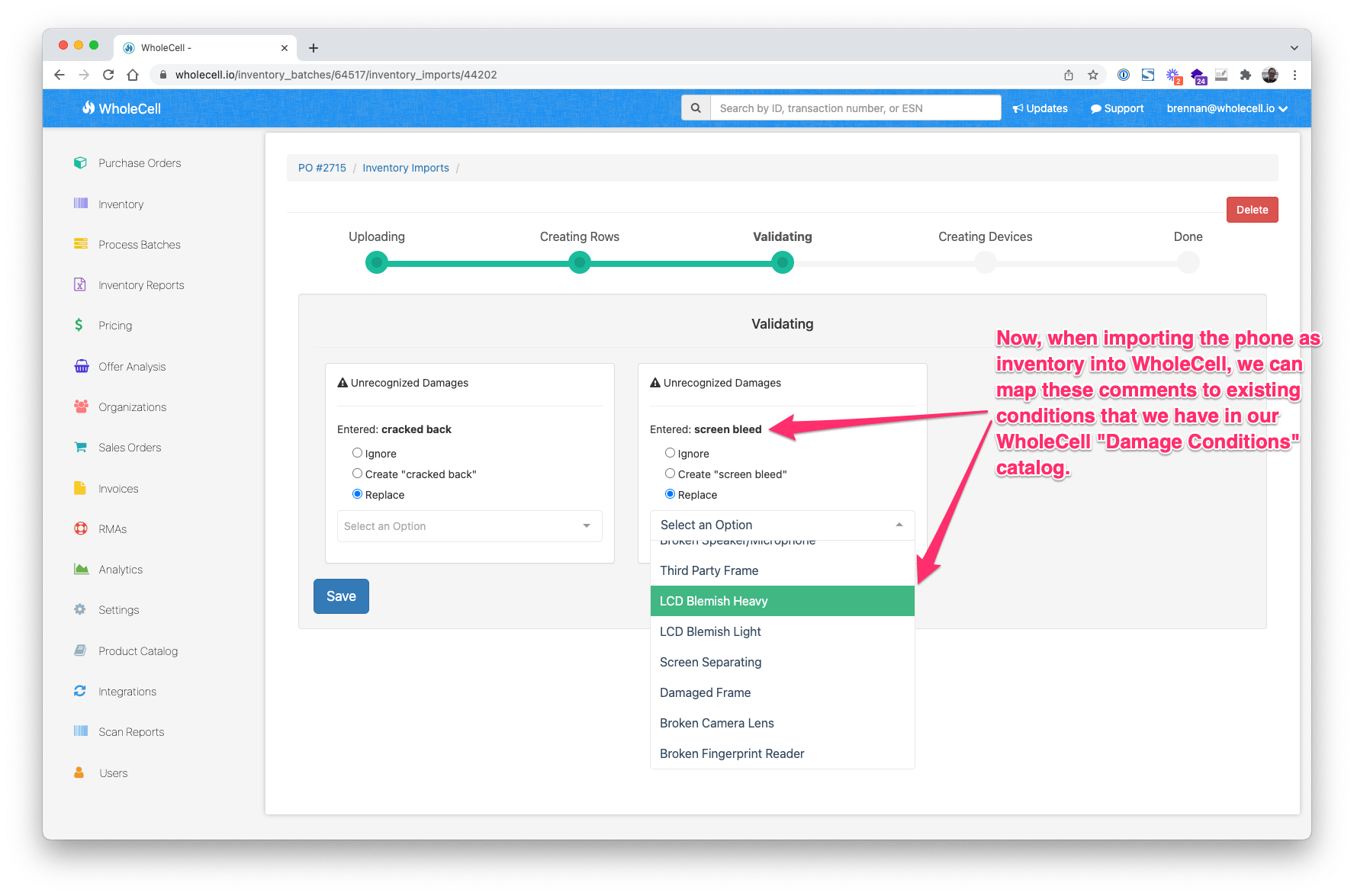The image size is (1354, 896).
Task: Click the Settings gear icon in sidebar
Action: click(80, 609)
